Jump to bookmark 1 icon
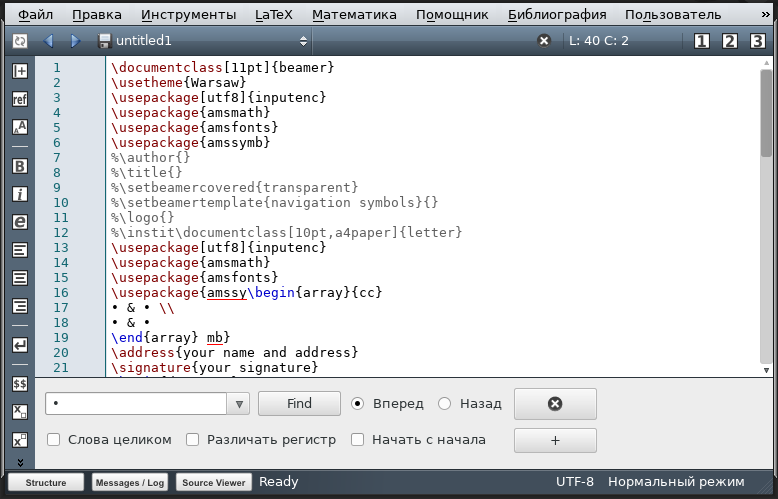The height and width of the screenshot is (499, 778). click(x=702, y=41)
